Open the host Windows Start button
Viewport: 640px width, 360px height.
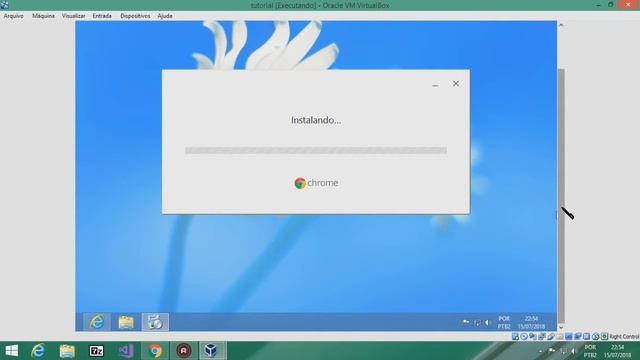(x=11, y=351)
